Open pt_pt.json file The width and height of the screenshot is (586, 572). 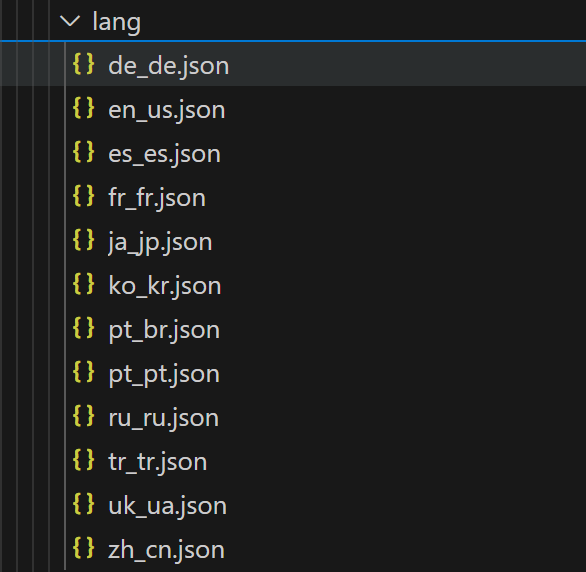[x=164, y=374]
